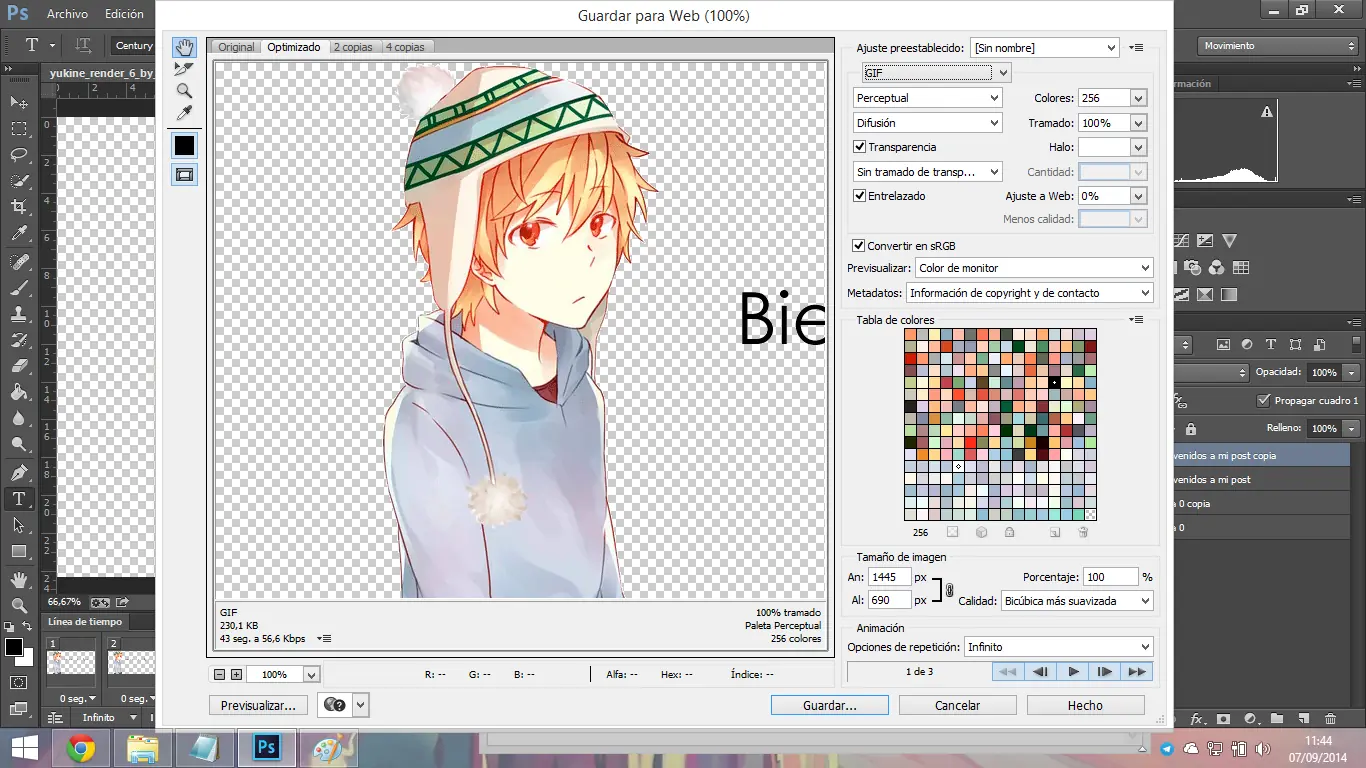Open Chrome from the Windows taskbar

point(81,748)
